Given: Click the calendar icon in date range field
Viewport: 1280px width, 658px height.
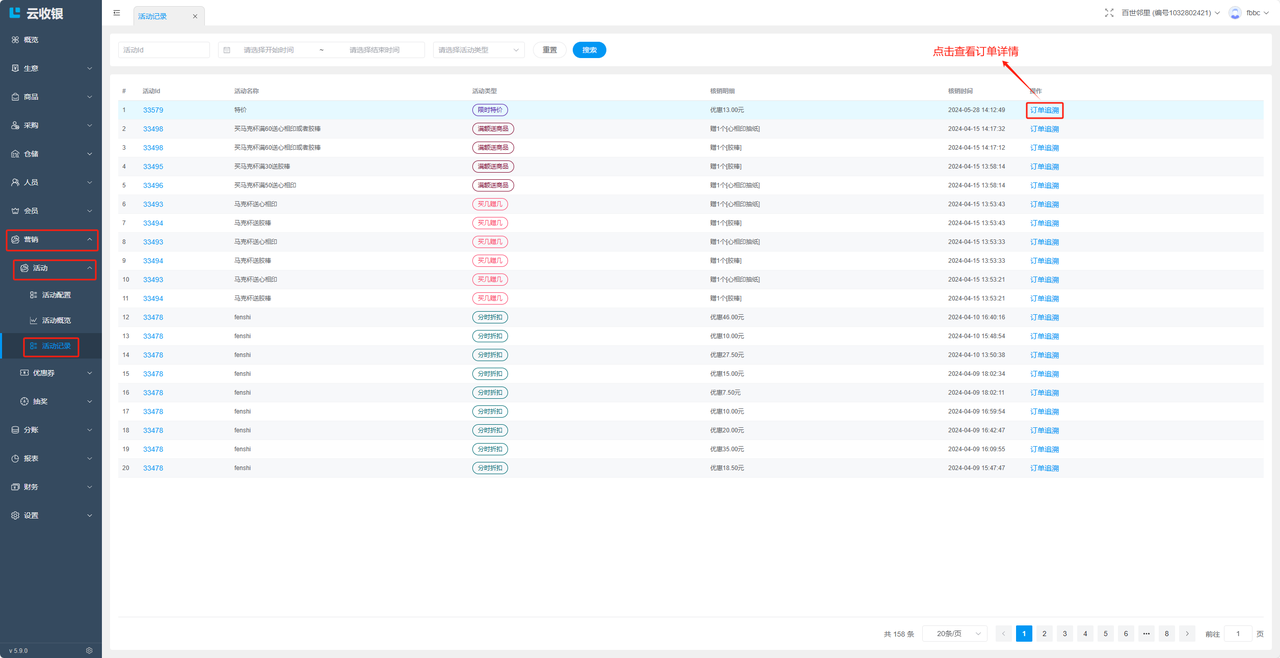Looking at the screenshot, I should [227, 50].
